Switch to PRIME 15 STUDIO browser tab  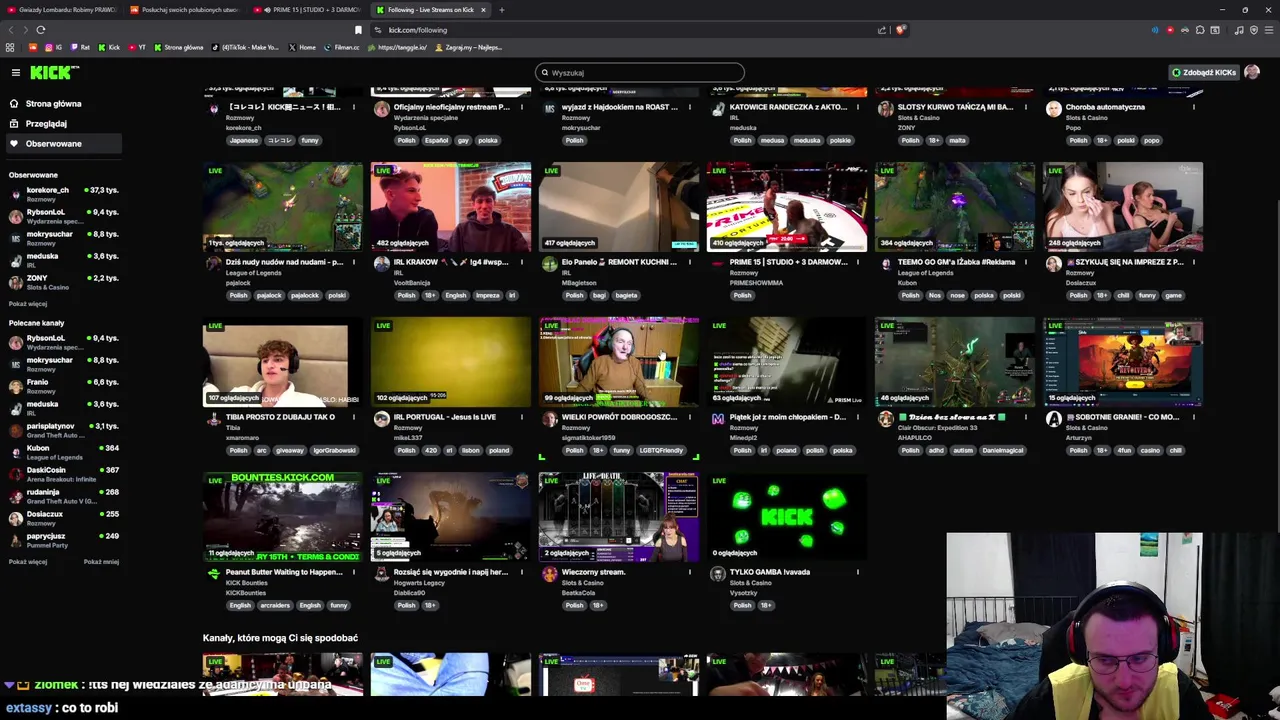pyautogui.click(x=308, y=10)
